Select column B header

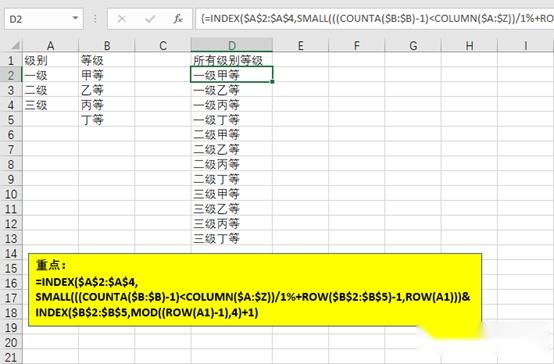click(x=107, y=45)
